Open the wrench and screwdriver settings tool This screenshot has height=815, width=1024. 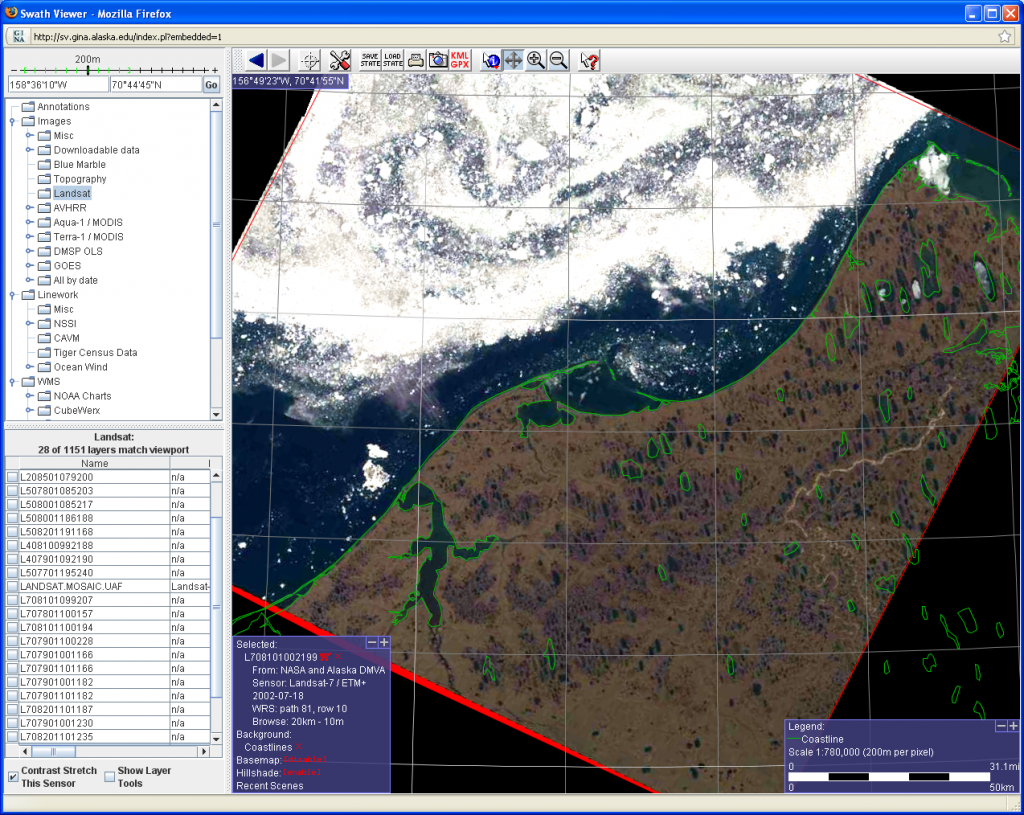pos(340,60)
